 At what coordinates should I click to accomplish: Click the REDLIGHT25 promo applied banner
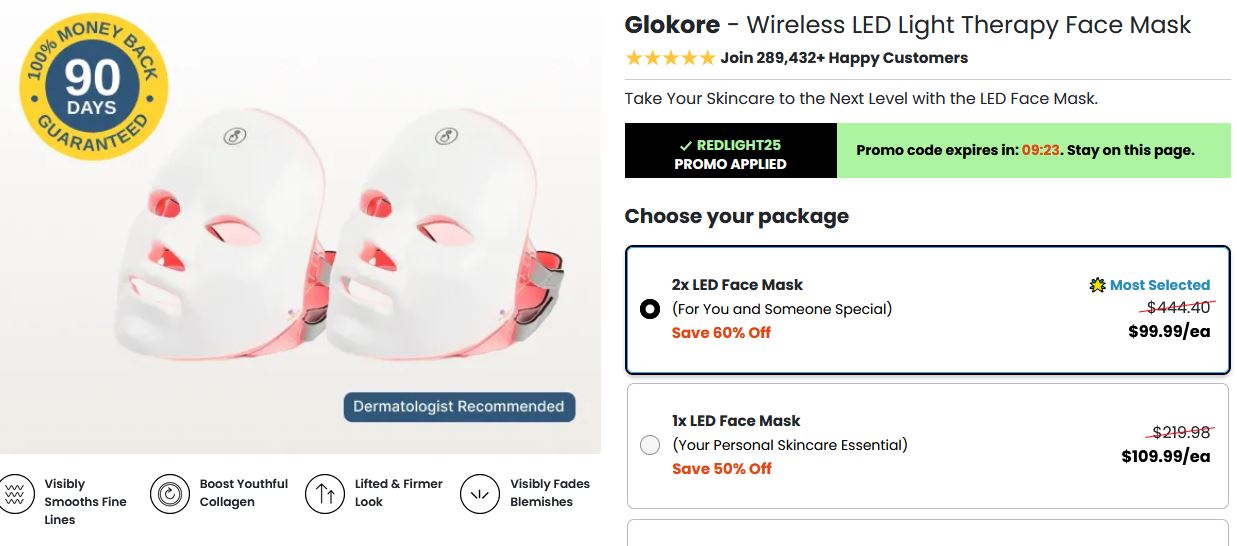730,151
